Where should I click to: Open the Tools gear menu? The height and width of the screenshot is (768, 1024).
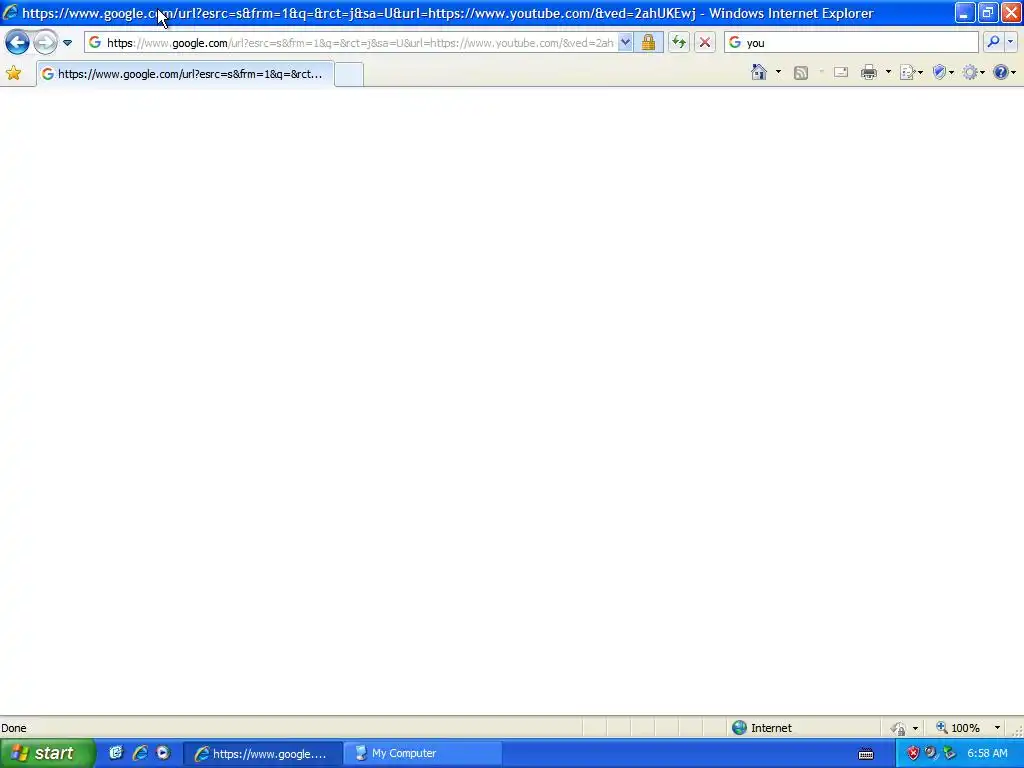pyautogui.click(x=973, y=72)
